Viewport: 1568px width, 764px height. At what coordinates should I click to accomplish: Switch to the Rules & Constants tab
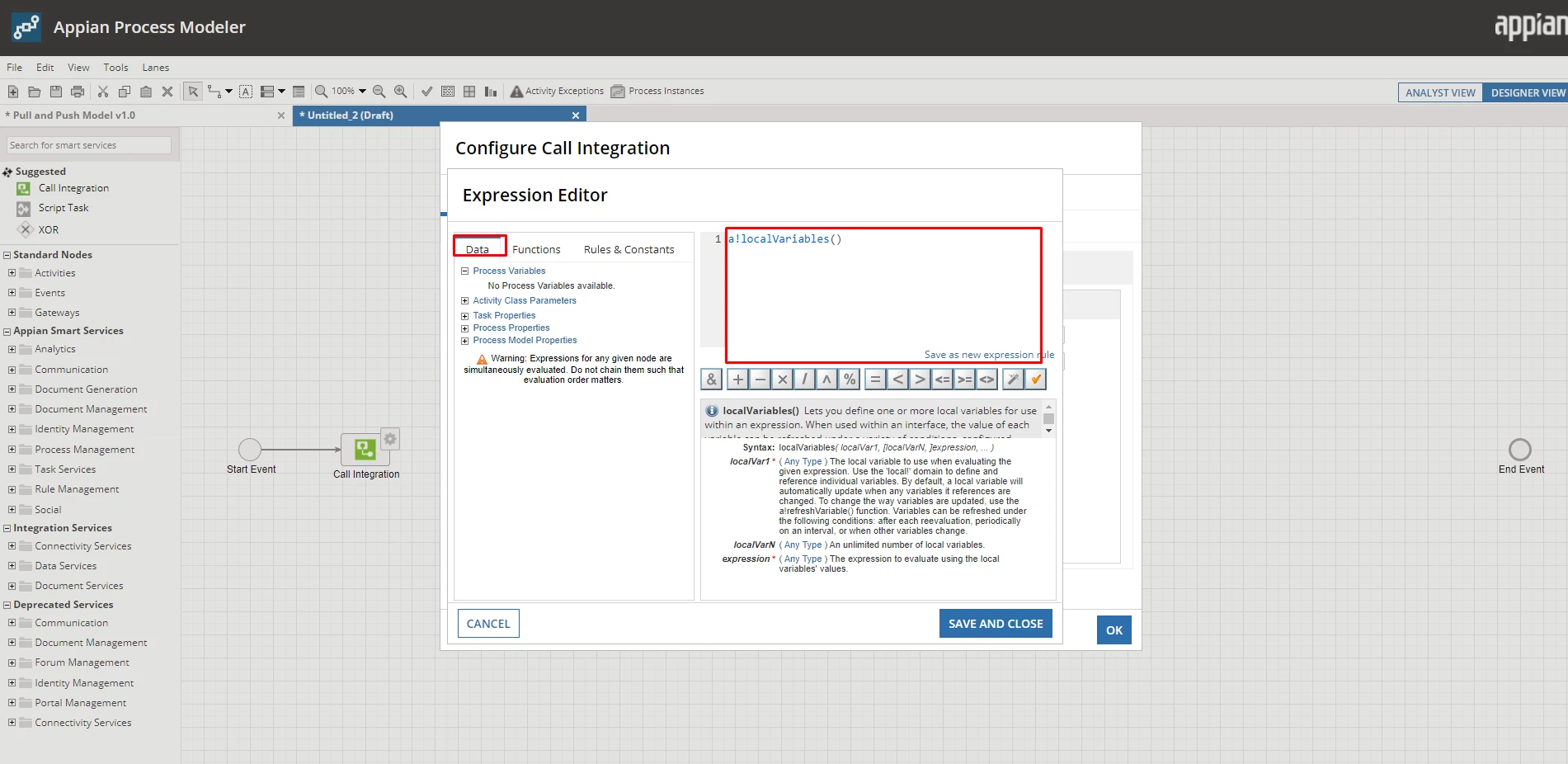[629, 250]
